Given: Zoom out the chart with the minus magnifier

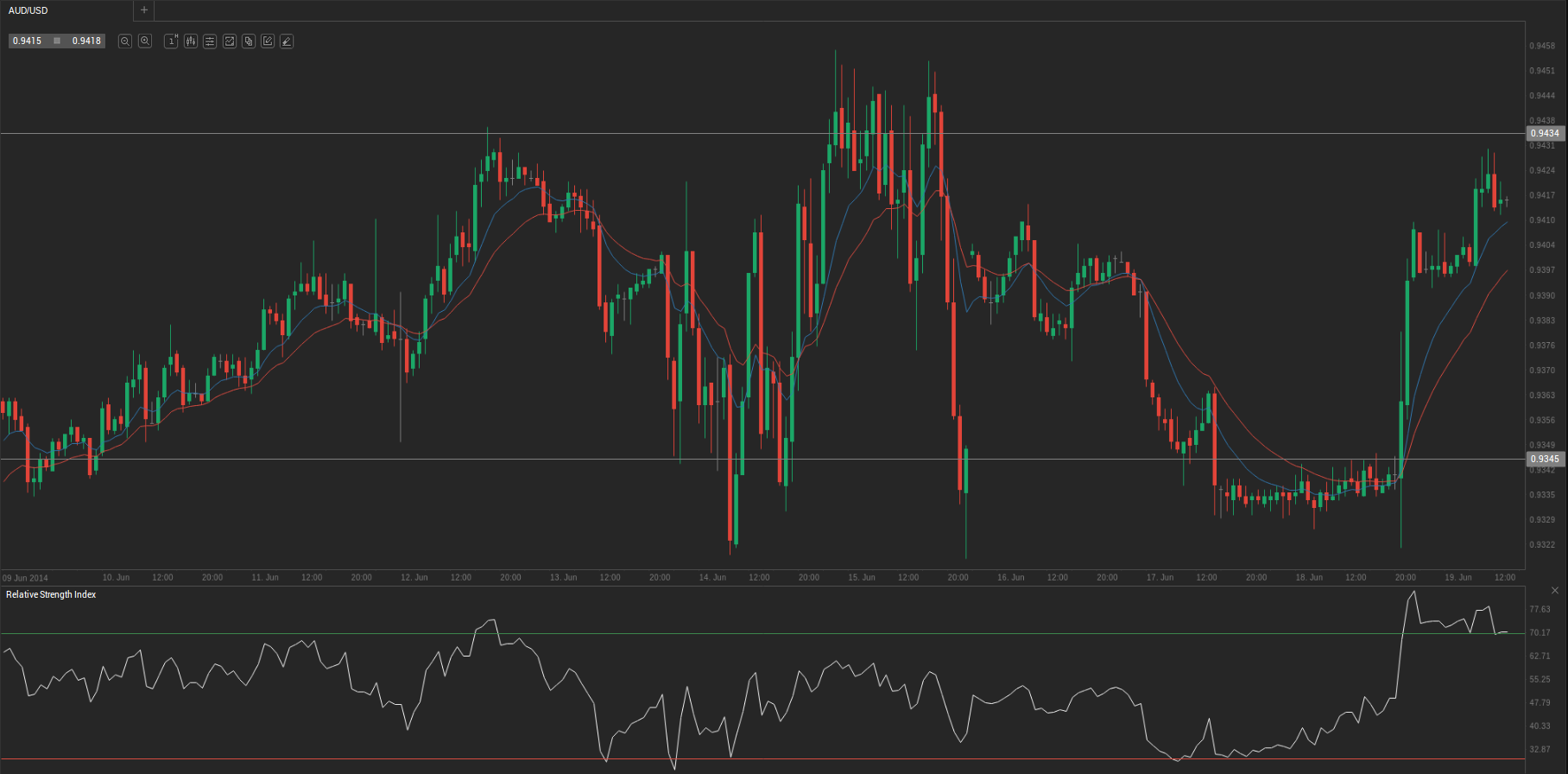Looking at the screenshot, I should (125, 41).
